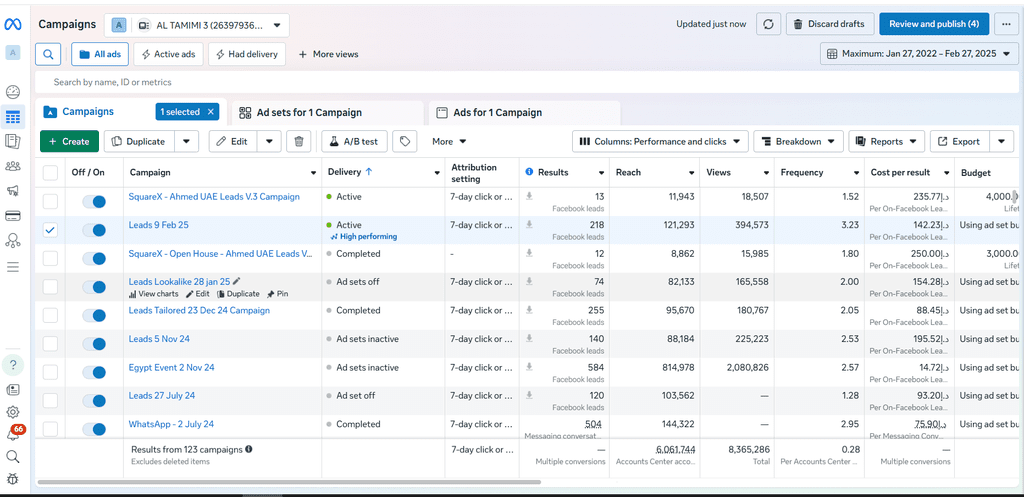Select the Campaigns table icon in sidebar
1024x497 pixels.
coord(13,118)
